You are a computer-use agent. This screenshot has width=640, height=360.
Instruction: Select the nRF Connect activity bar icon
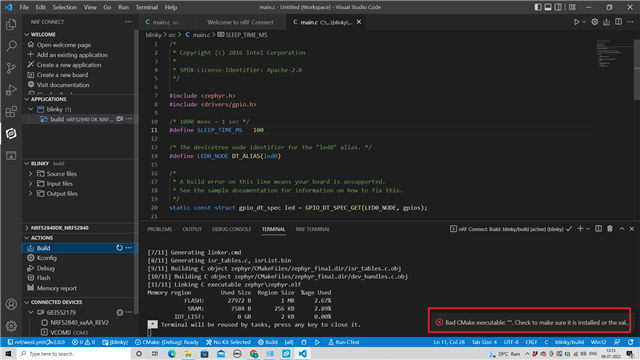pos(11,133)
